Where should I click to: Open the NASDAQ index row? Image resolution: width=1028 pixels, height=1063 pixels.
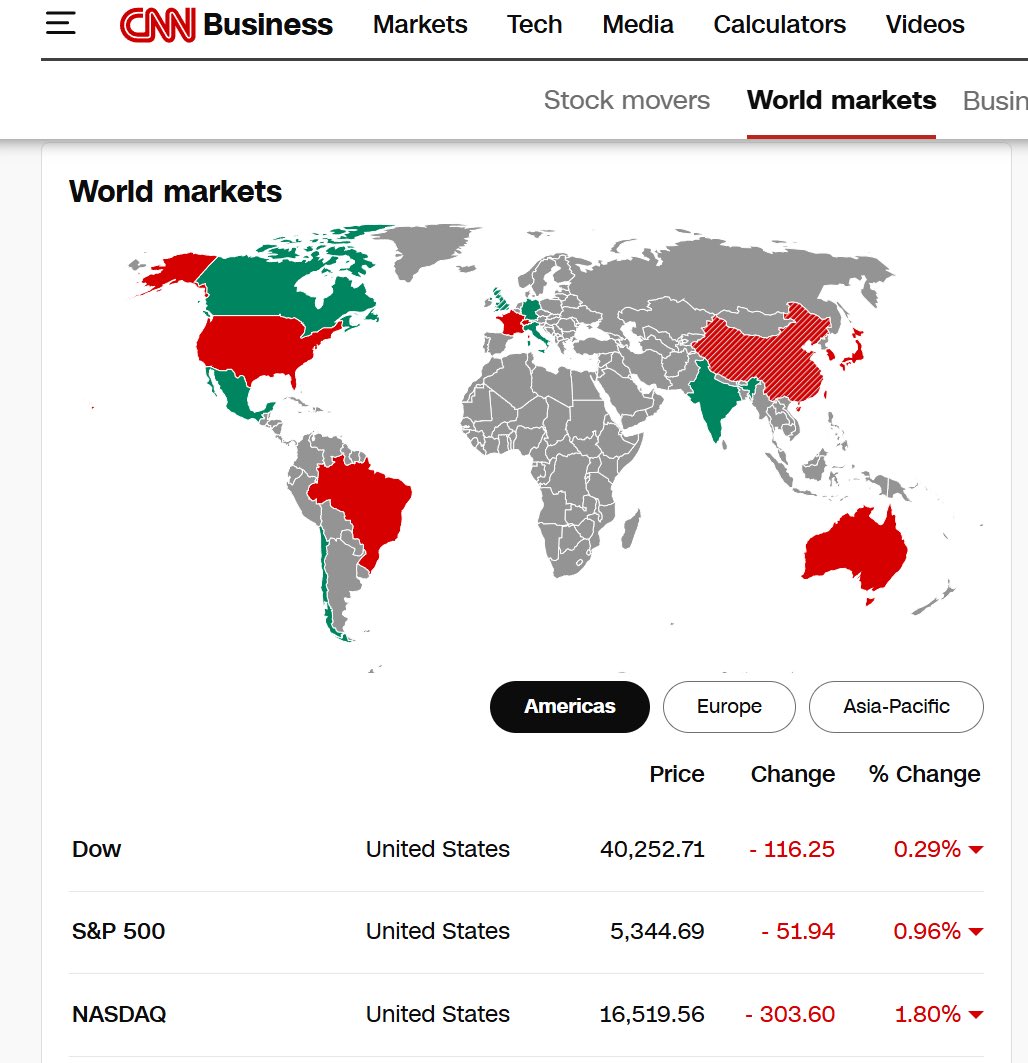[x=526, y=1014]
